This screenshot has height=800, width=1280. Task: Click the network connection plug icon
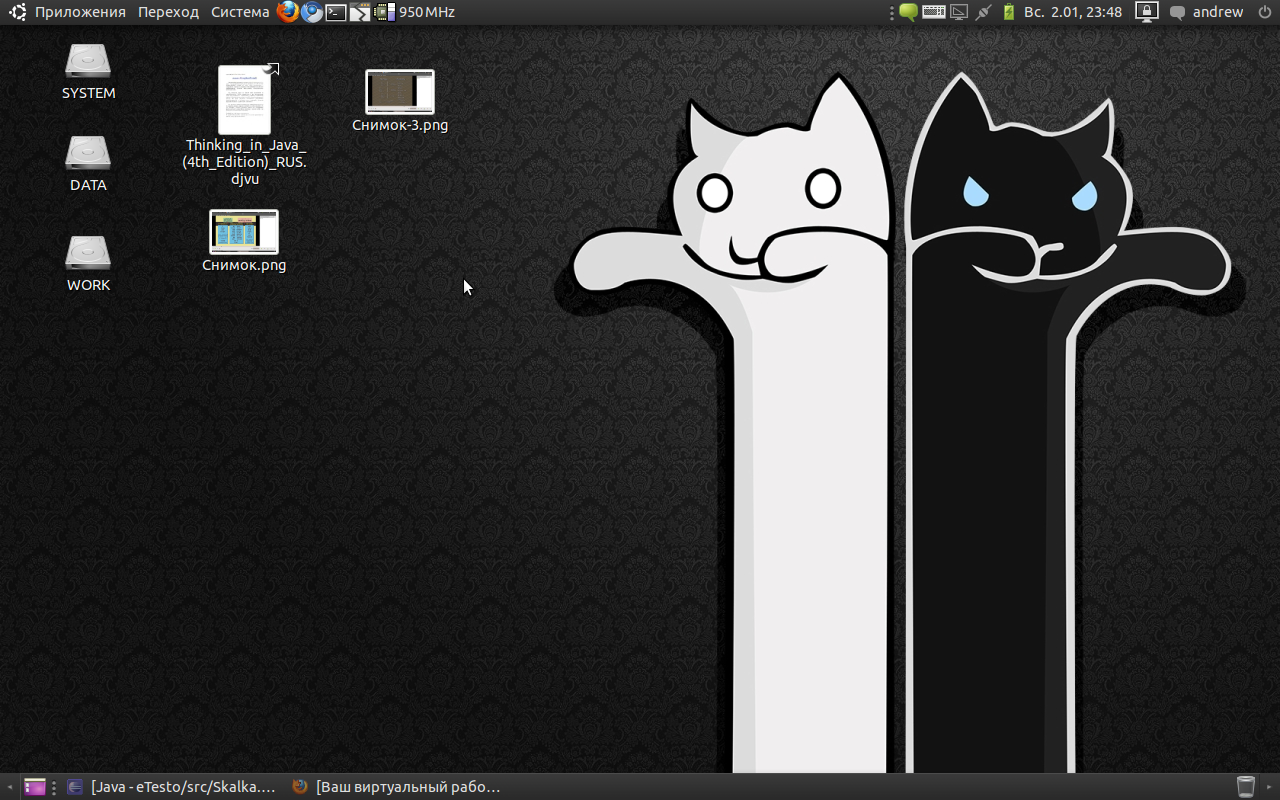[983, 12]
